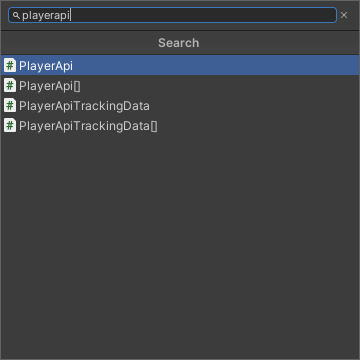This screenshot has width=360, height=360.
Task: Click the PlayerApiTrackingData[] hash icon
Action: click(x=10, y=126)
